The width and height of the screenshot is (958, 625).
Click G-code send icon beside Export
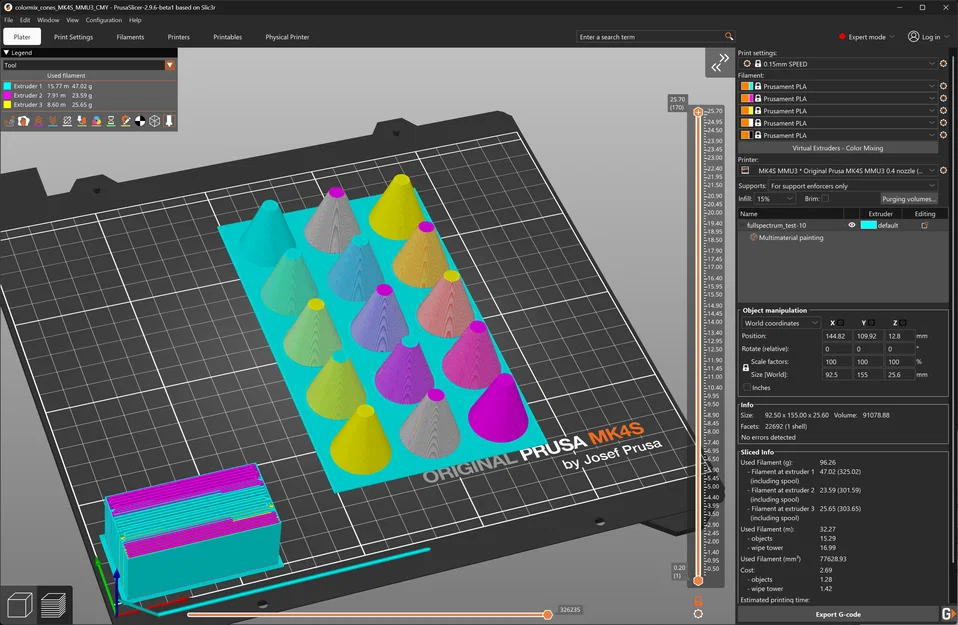pos(947,614)
